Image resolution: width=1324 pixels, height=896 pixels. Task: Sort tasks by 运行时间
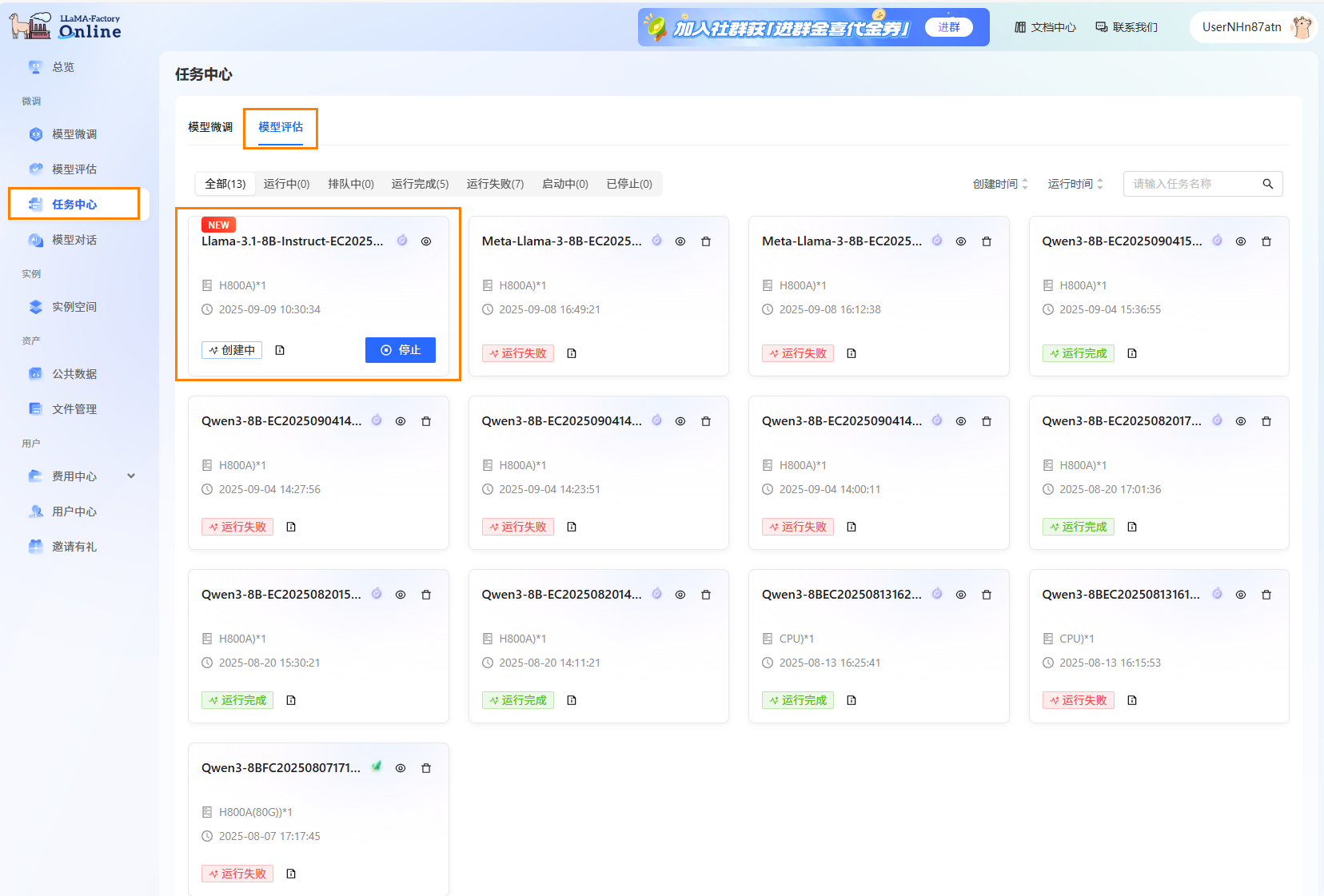pos(1075,184)
